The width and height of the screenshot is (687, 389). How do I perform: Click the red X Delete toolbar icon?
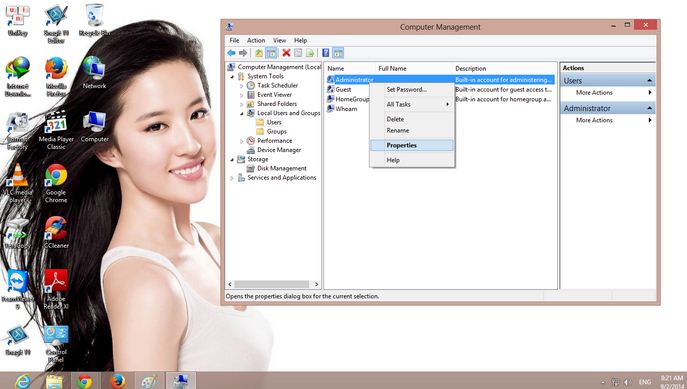pos(286,53)
